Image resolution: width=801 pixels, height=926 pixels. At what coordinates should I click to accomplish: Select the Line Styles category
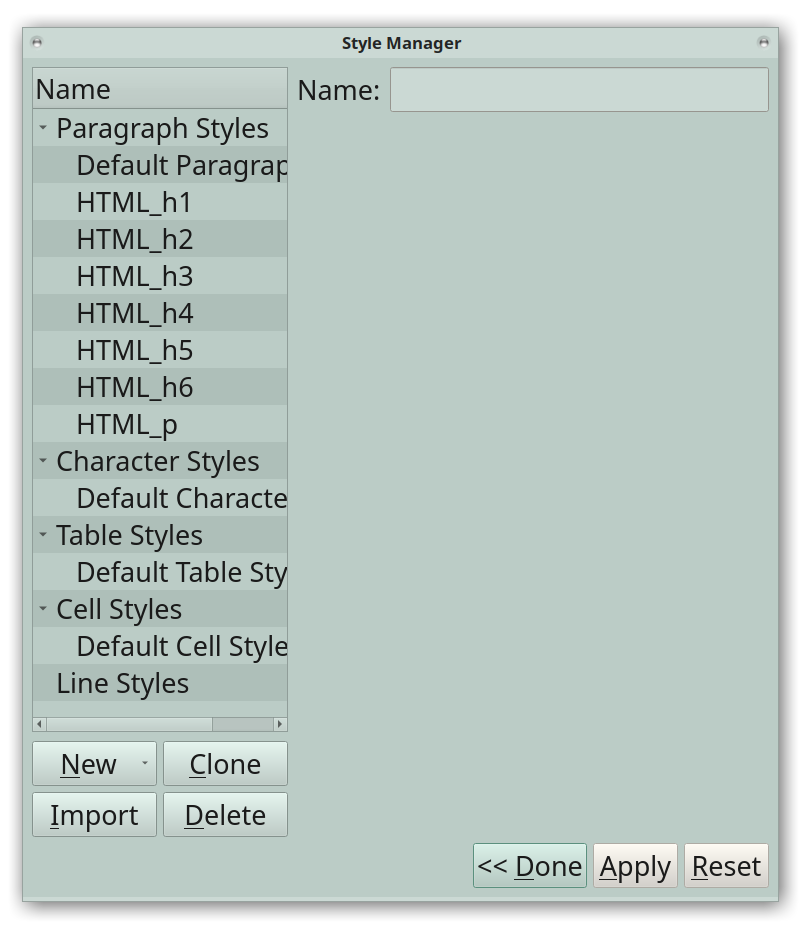tap(122, 683)
